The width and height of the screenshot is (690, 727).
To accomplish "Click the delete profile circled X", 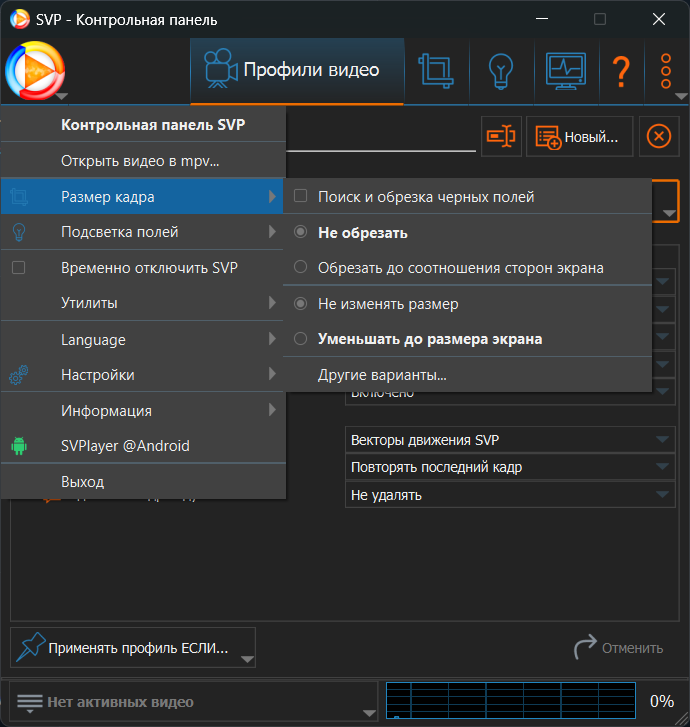I will point(659,136).
